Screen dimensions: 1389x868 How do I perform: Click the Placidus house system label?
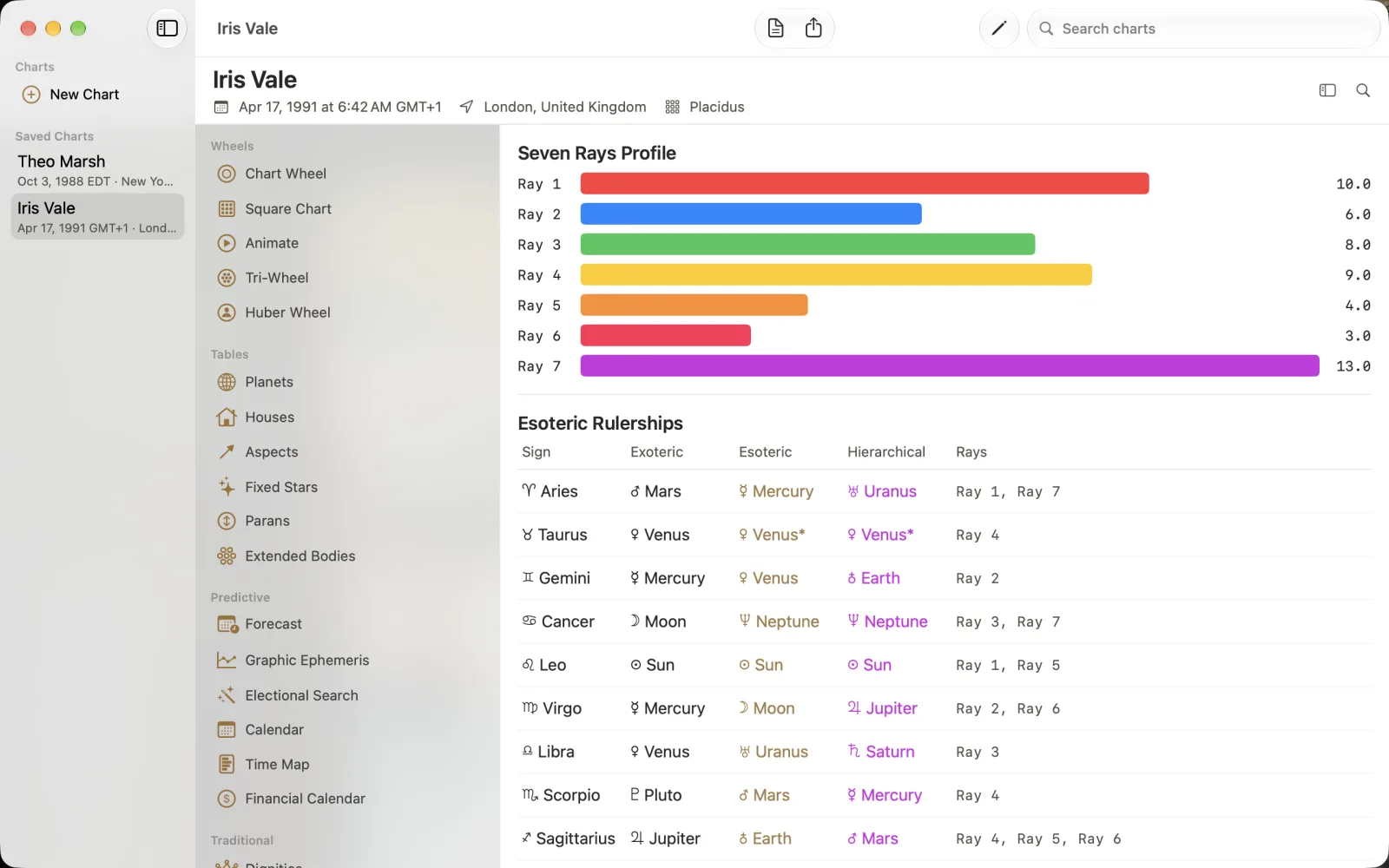716,107
